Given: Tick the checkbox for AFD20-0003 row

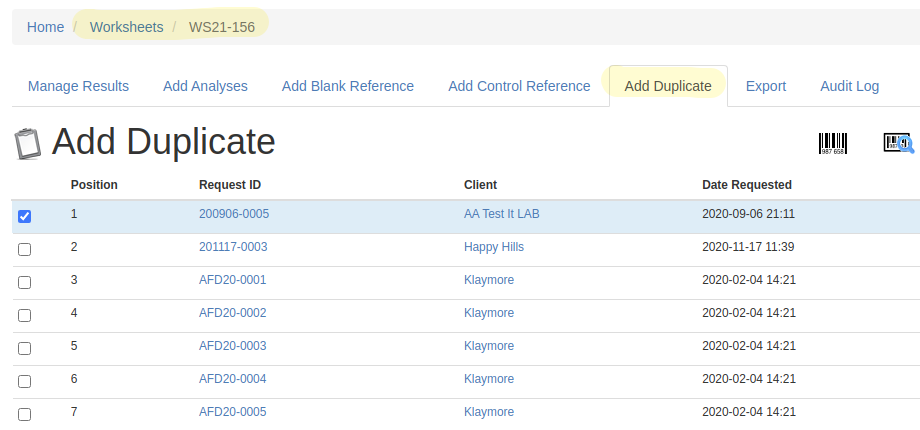Looking at the screenshot, I should click(x=25, y=348).
